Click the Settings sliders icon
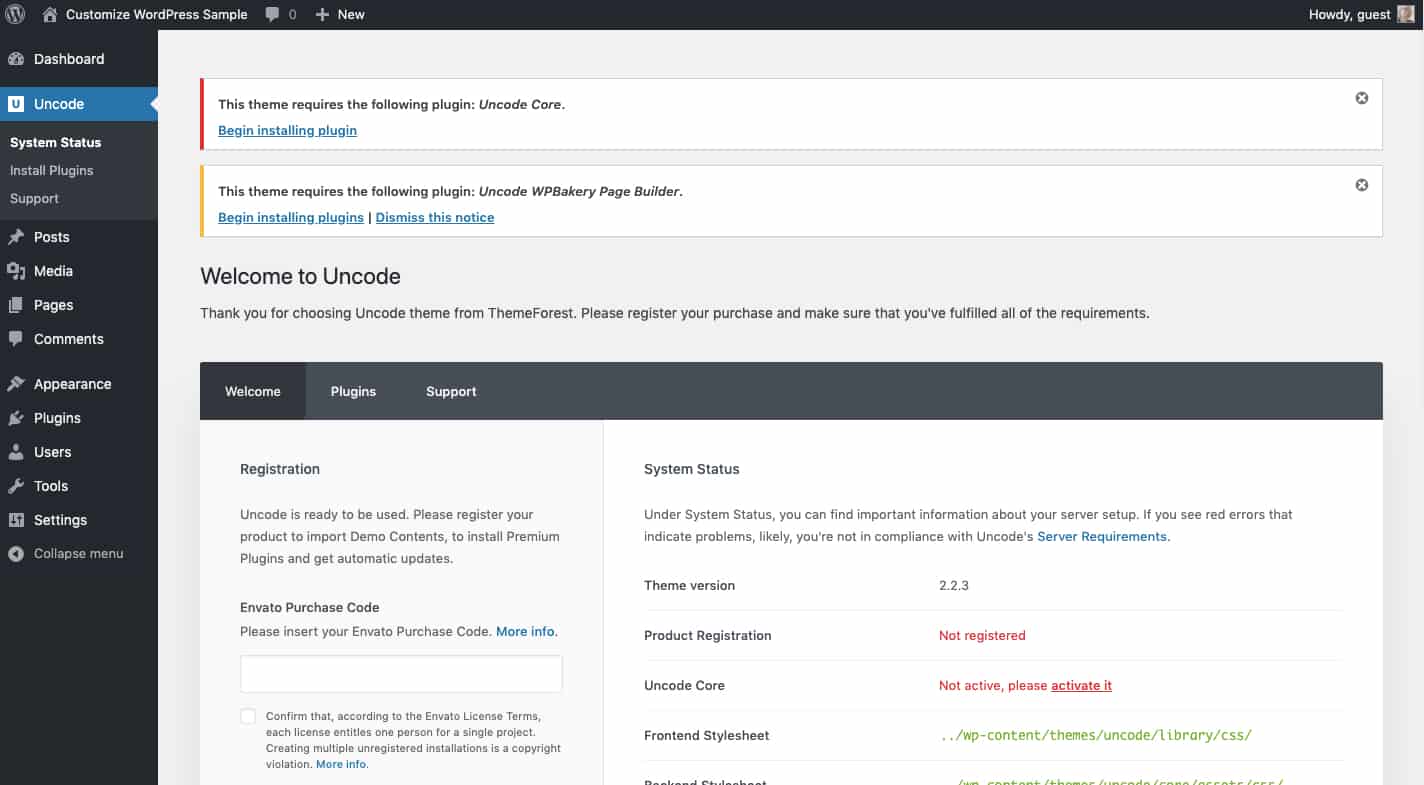This screenshot has height=785, width=1424. [x=16, y=520]
